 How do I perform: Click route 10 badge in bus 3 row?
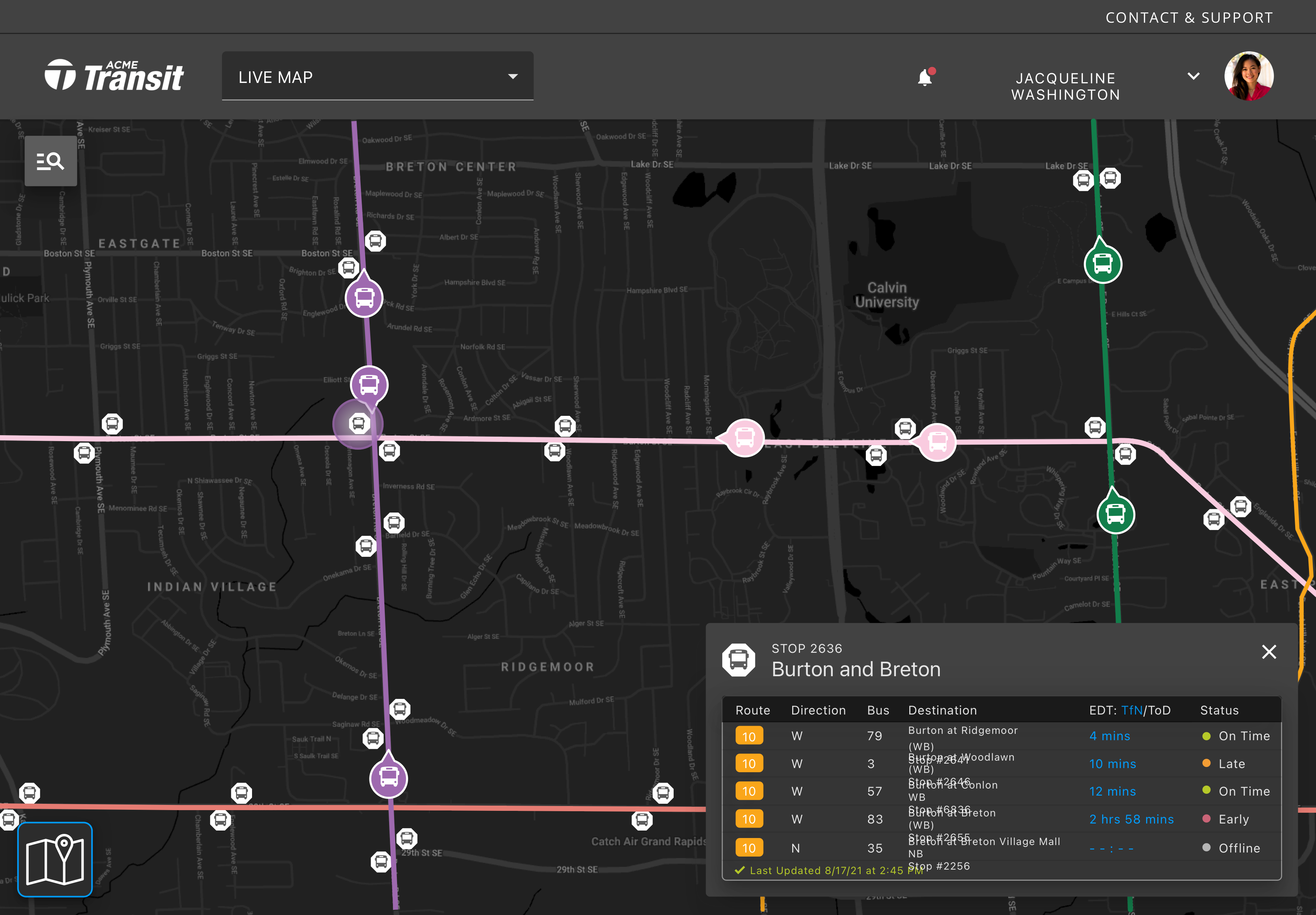click(749, 764)
